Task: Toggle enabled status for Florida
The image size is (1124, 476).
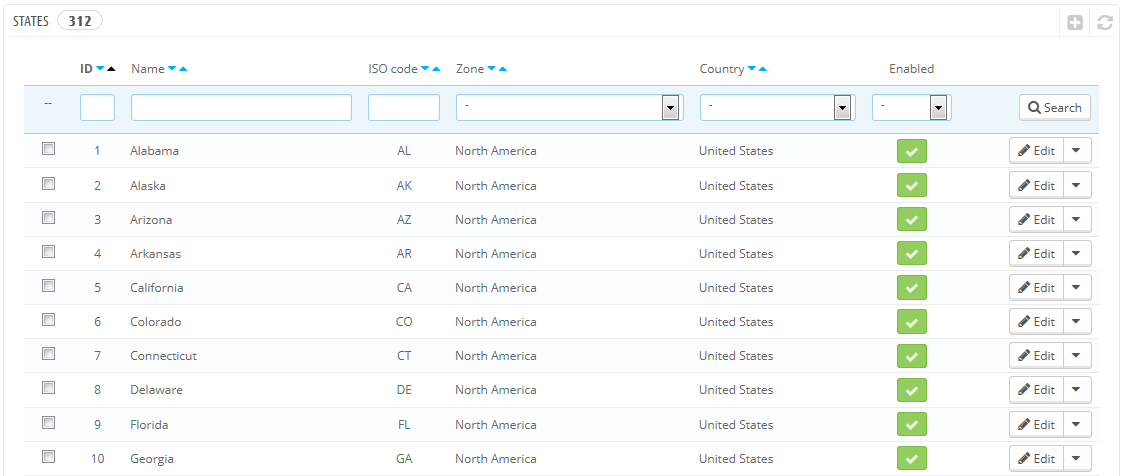Action: 911,424
